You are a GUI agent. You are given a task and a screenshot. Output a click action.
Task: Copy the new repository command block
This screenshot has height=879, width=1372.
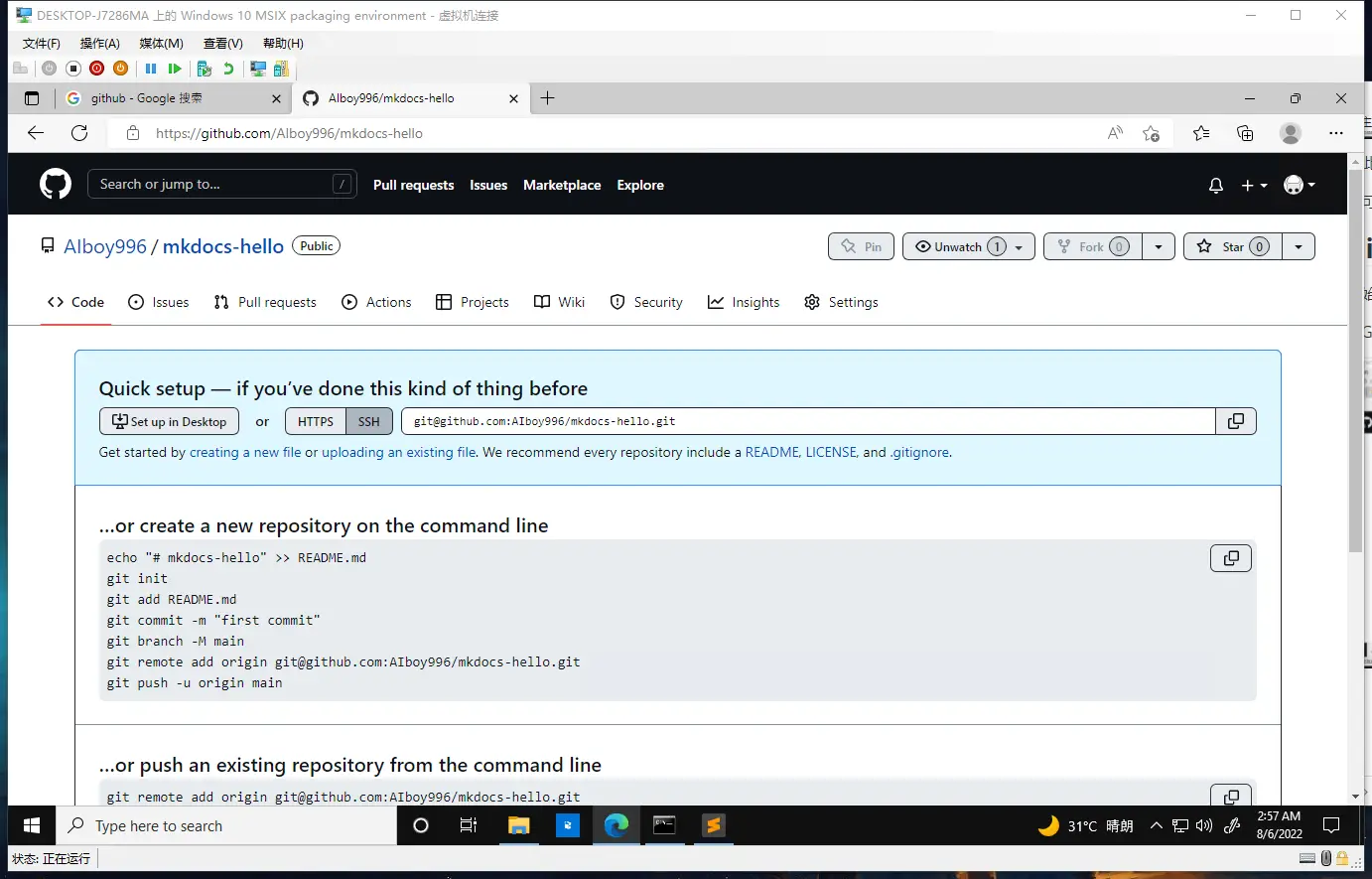(1230, 558)
